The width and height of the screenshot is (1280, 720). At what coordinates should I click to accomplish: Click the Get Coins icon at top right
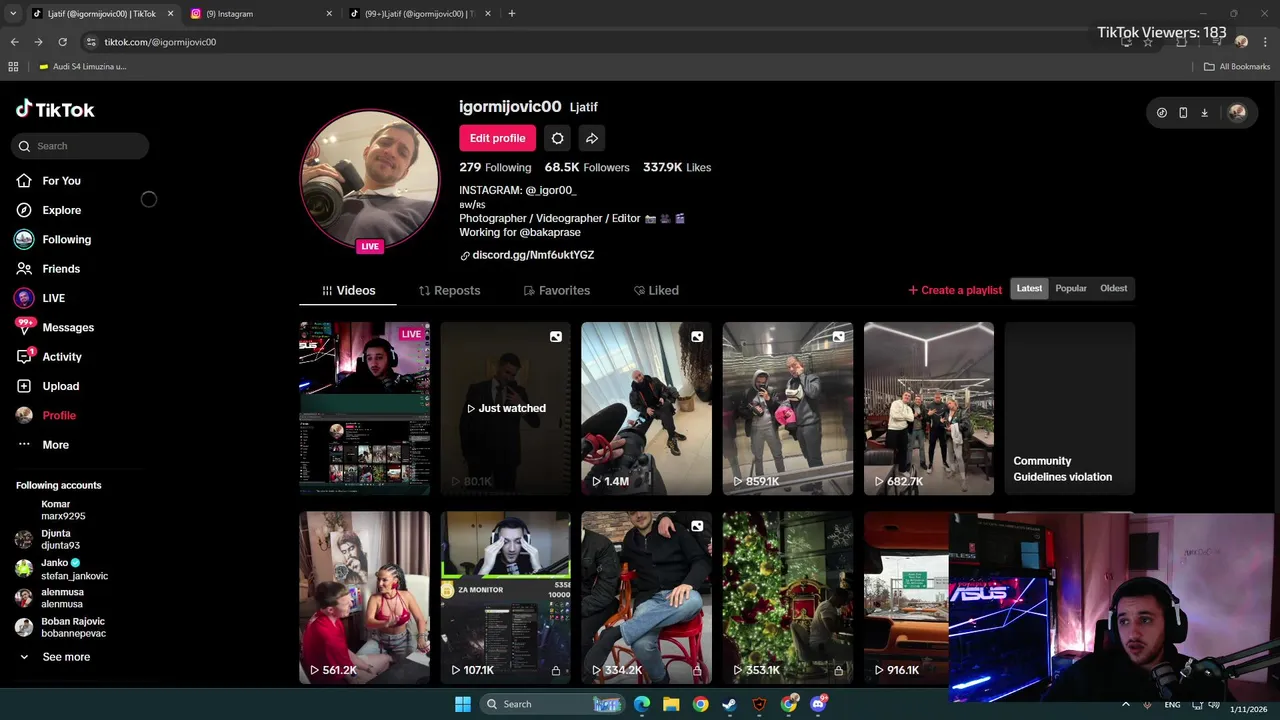[x=1162, y=113]
